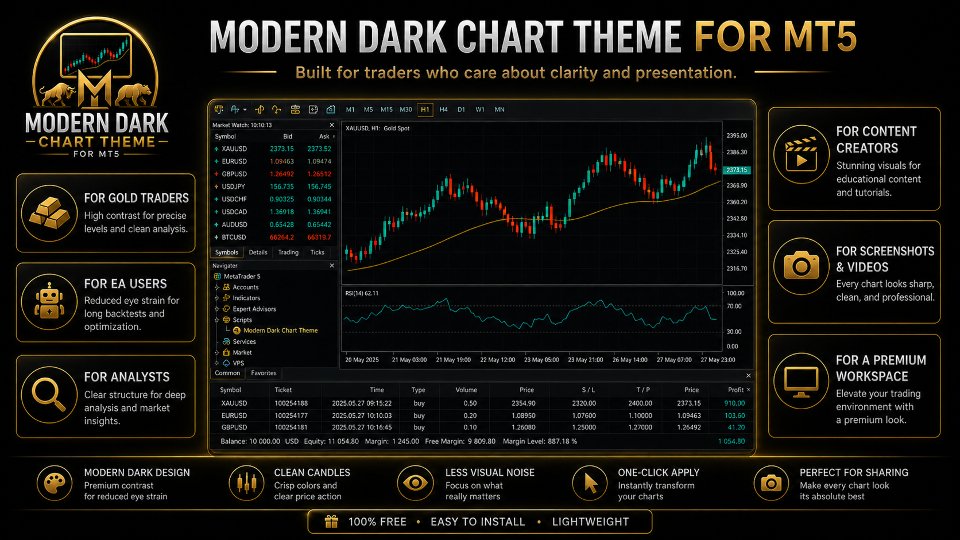The image size is (960, 540).
Task: Expand the Expert Advisors node in Navigator
Action: point(217,309)
